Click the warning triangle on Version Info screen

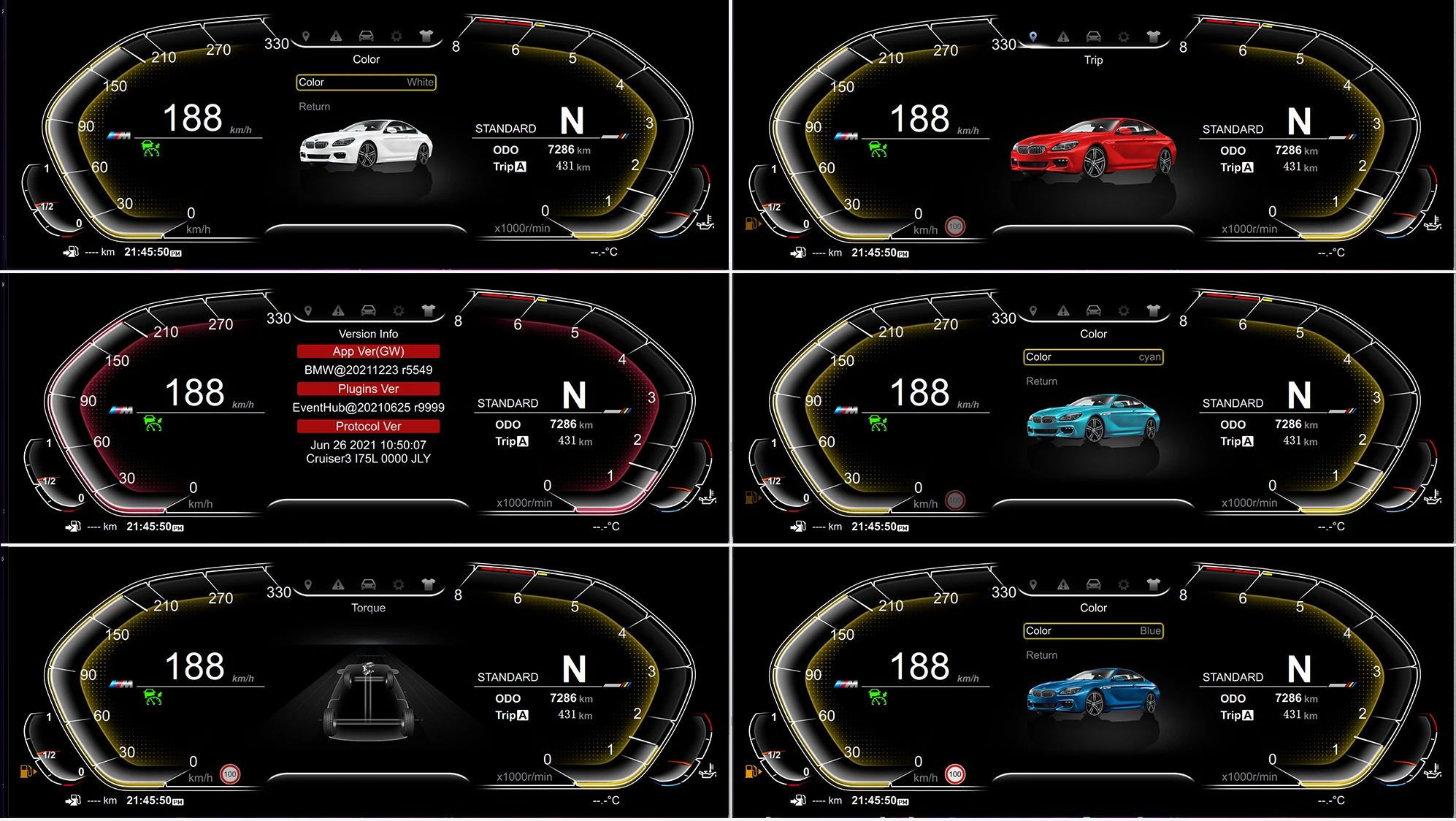pyautogui.click(x=338, y=311)
